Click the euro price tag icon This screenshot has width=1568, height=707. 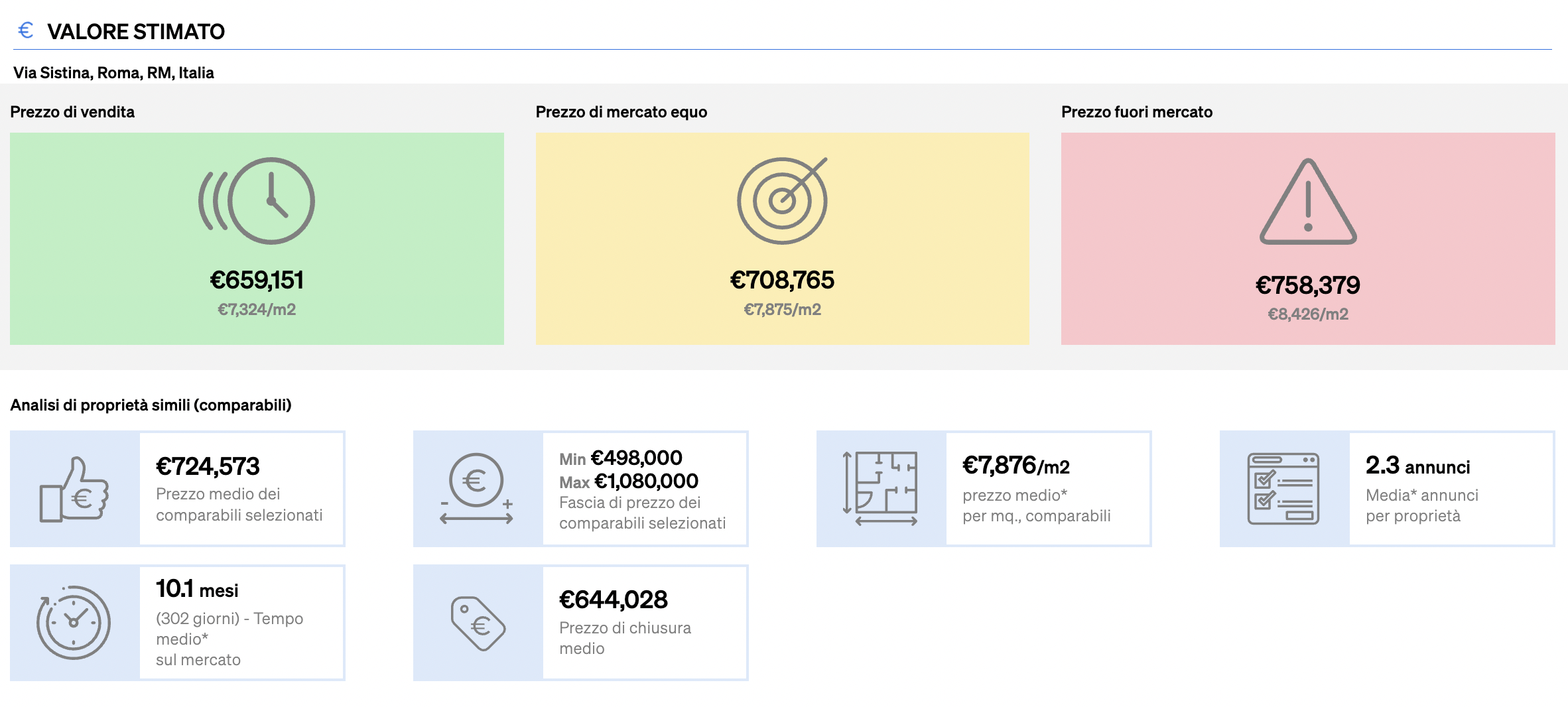[x=478, y=623]
